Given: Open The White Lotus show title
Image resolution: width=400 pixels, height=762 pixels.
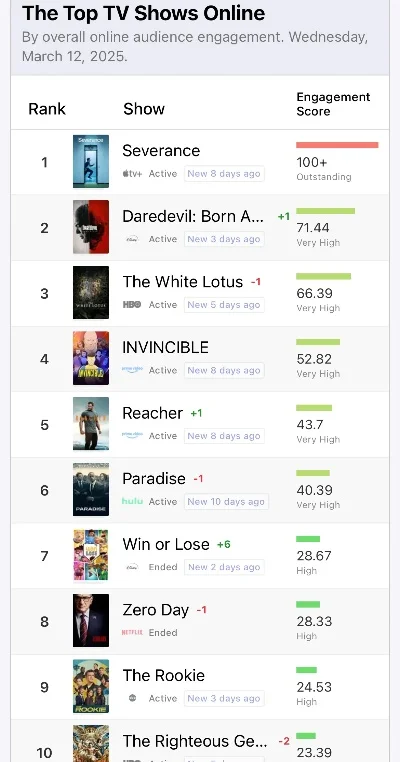Looking at the screenshot, I should [x=182, y=282].
